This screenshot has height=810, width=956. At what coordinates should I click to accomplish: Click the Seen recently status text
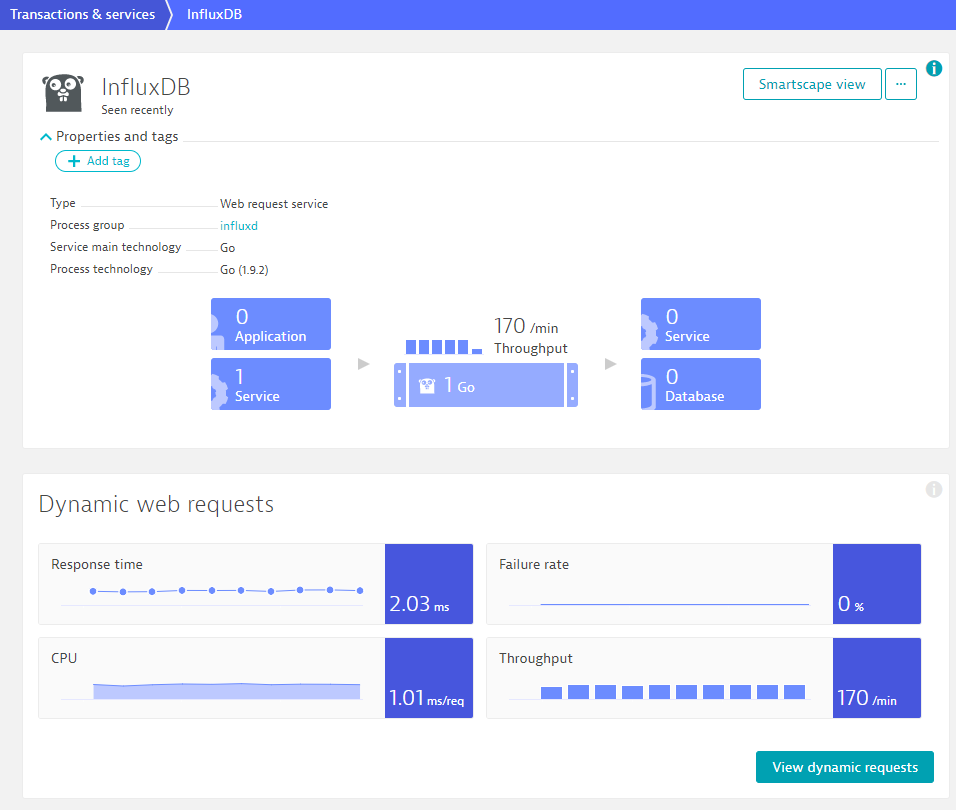click(x=137, y=110)
